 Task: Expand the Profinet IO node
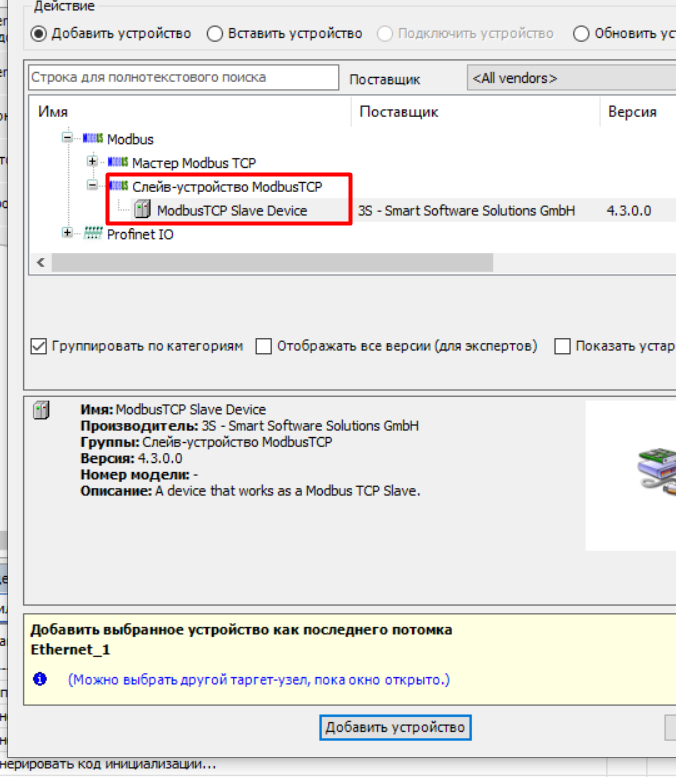[x=67, y=234]
